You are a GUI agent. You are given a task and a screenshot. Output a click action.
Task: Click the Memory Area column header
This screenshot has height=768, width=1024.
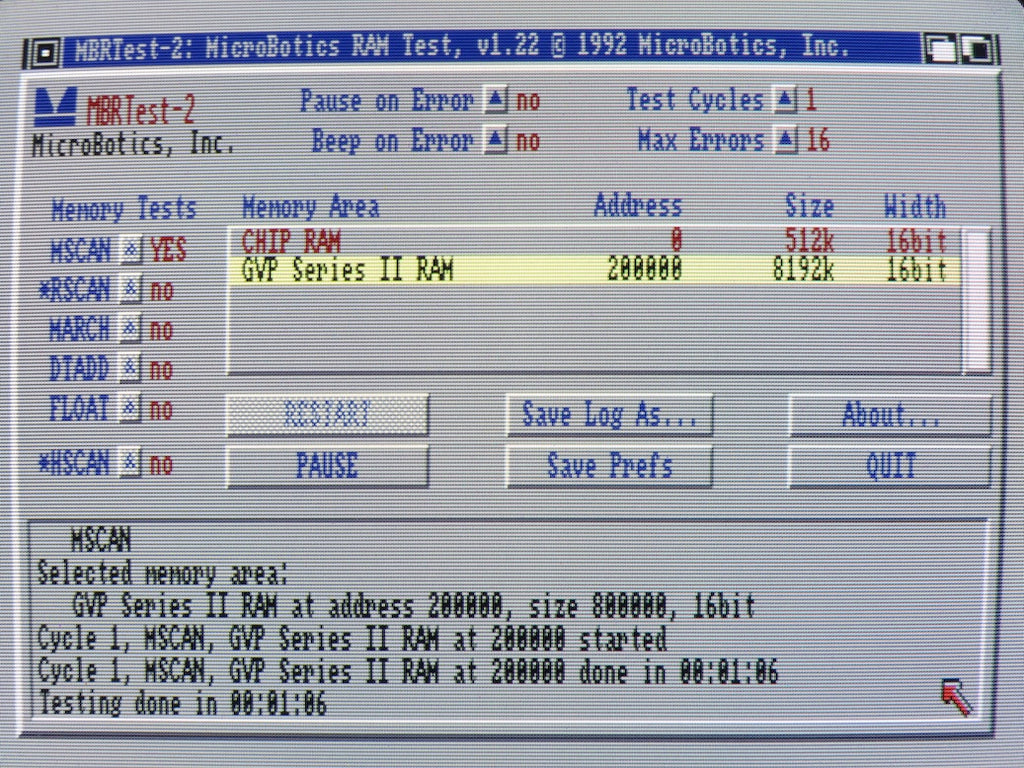coord(310,208)
